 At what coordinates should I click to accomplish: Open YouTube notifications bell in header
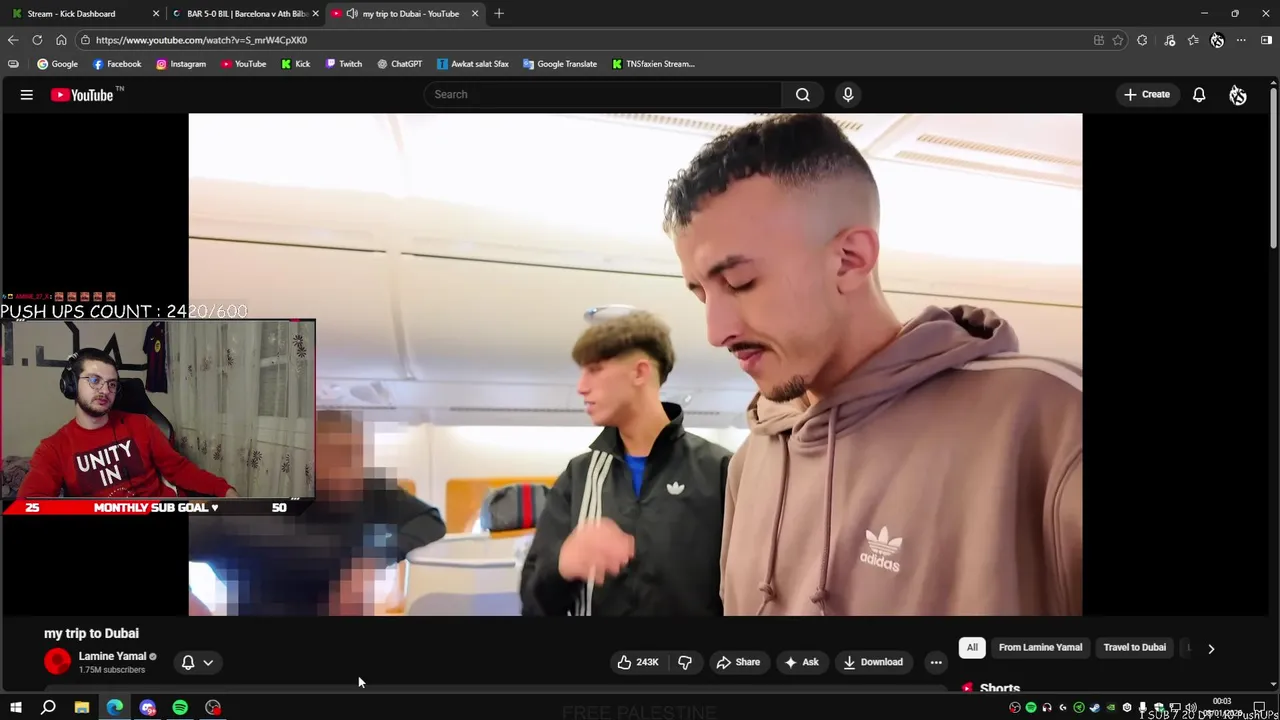tap(1199, 95)
